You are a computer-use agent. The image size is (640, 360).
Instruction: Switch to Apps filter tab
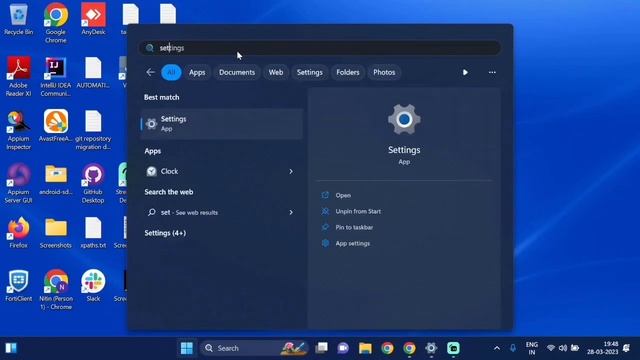(197, 72)
